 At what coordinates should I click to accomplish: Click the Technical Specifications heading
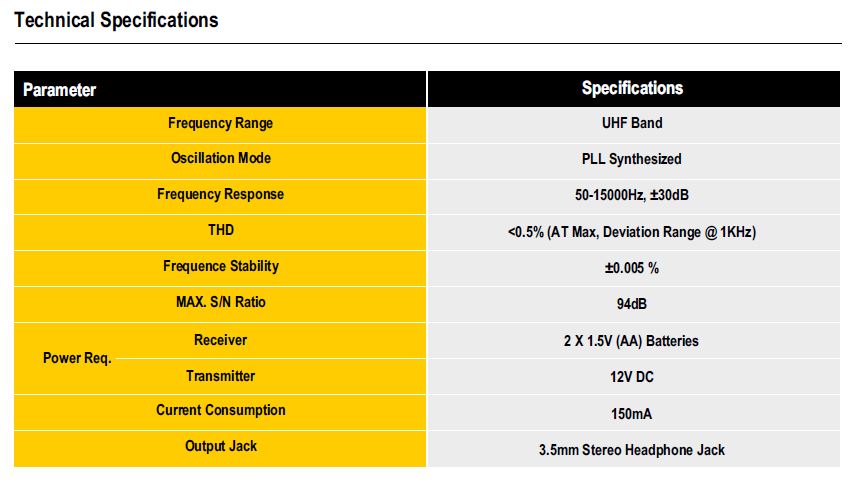point(116,20)
